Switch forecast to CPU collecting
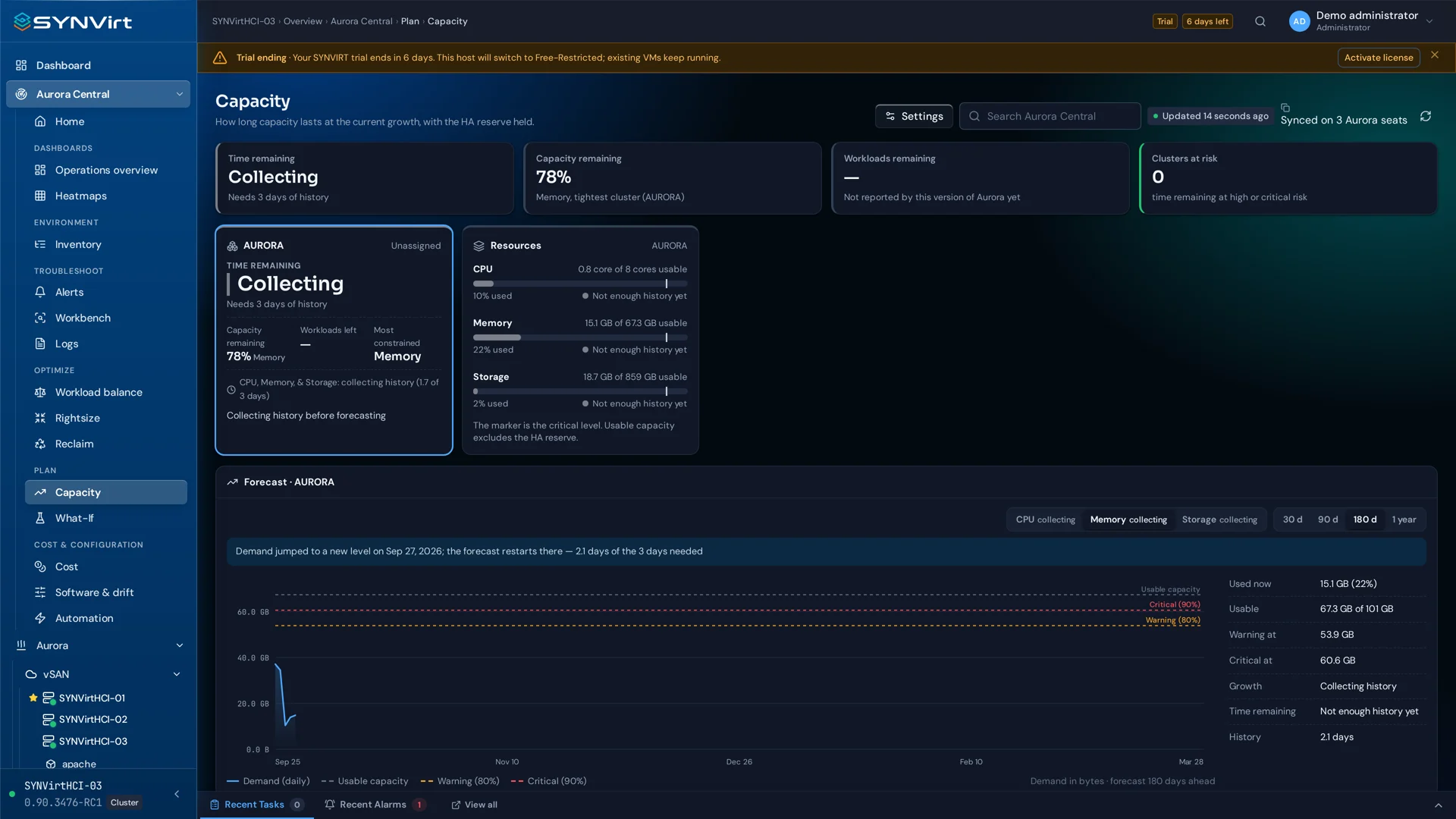The width and height of the screenshot is (1456, 819). point(1045,519)
